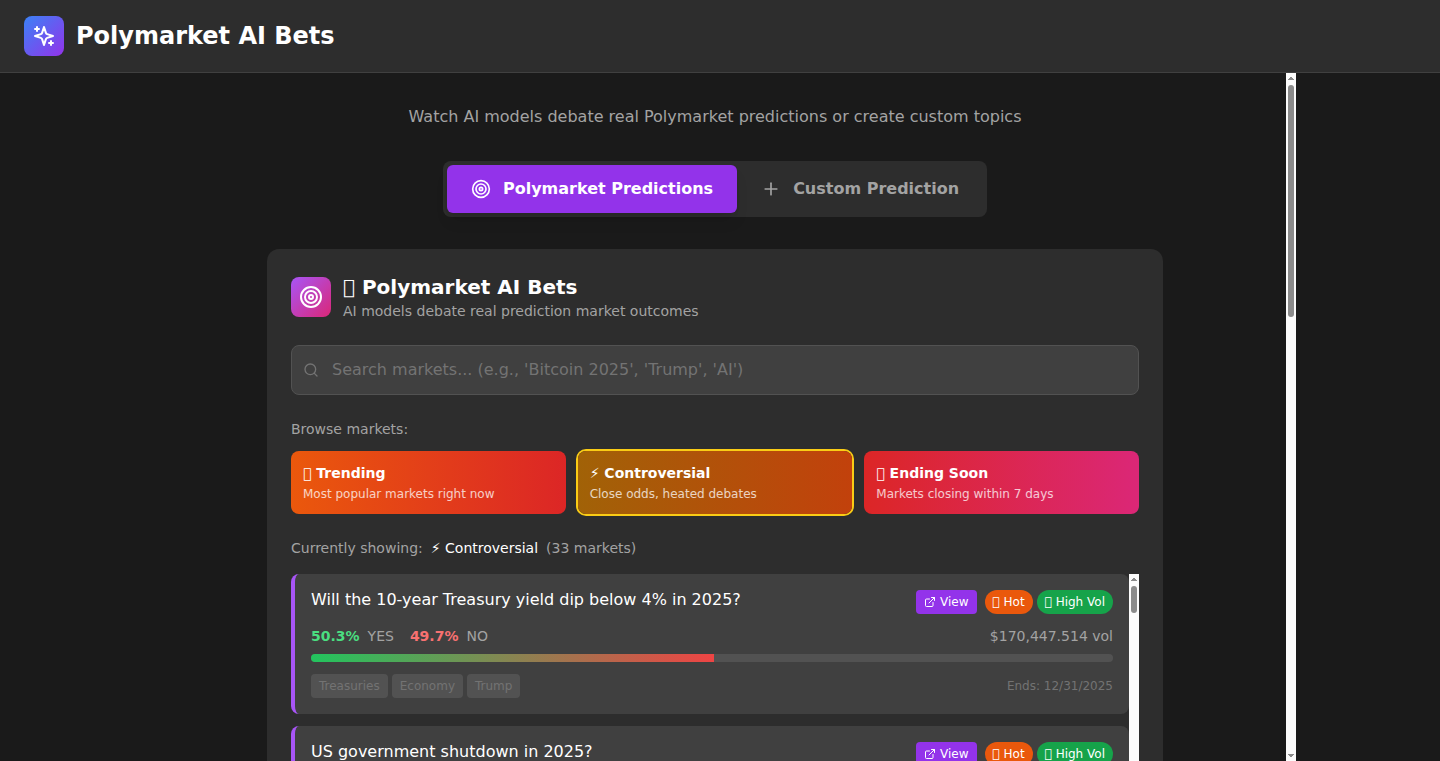Click Hot badge on Treasury yield market

[1008, 602]
